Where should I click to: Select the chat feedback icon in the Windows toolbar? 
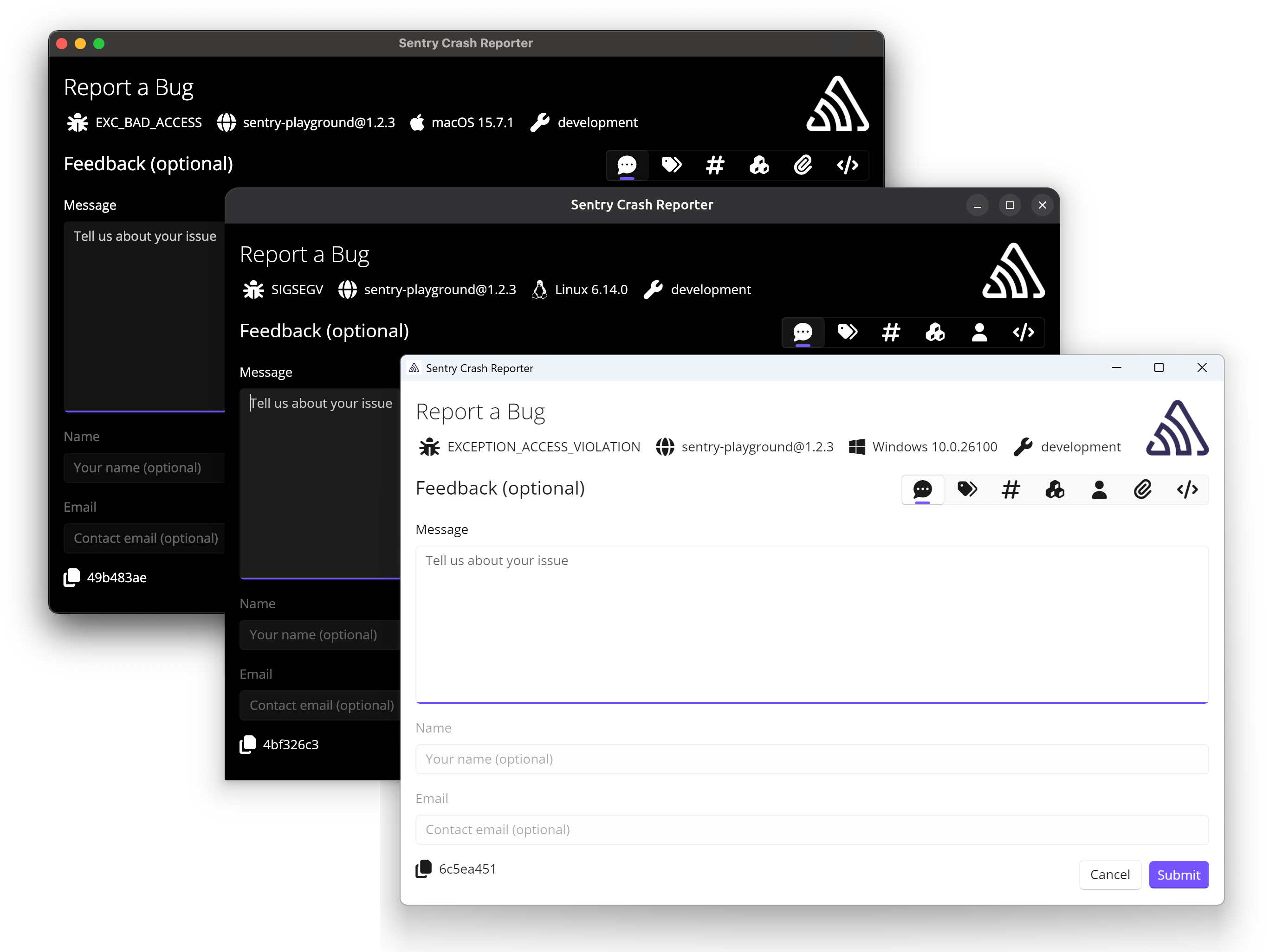(x=922, y=490)
